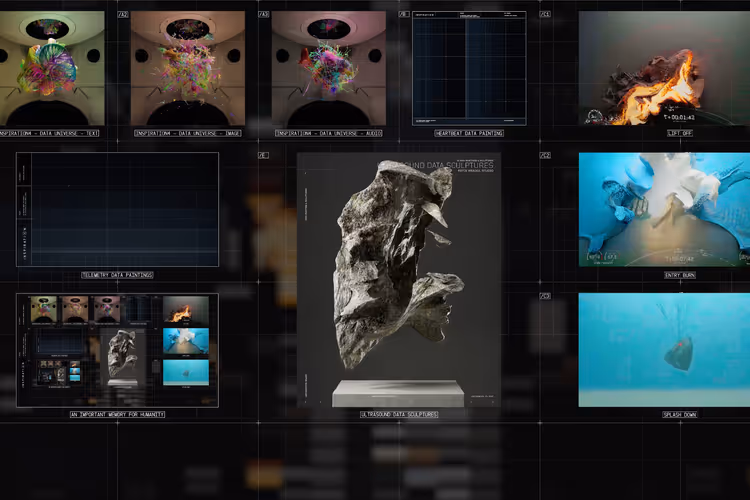Open the overview collage above Important Memory label
Viewport: 750px width, 500px height.
click(x=117, y=350)
